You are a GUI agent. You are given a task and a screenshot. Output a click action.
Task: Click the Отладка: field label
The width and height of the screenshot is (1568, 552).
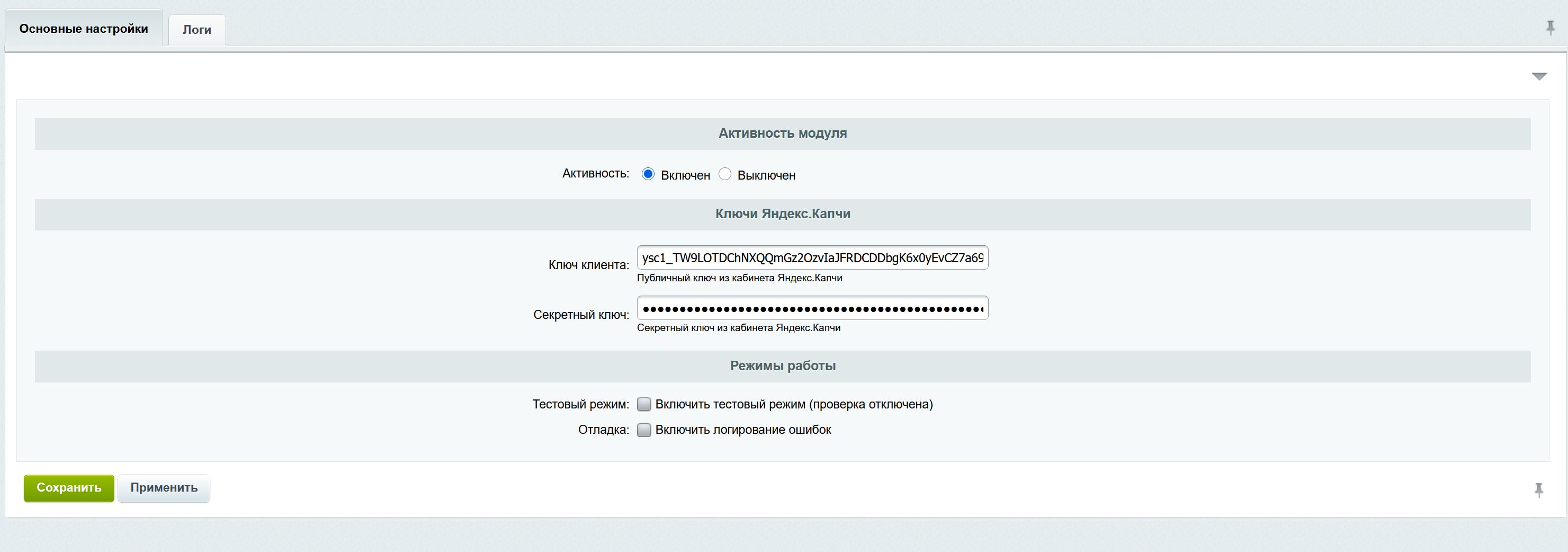coord(603,430)
